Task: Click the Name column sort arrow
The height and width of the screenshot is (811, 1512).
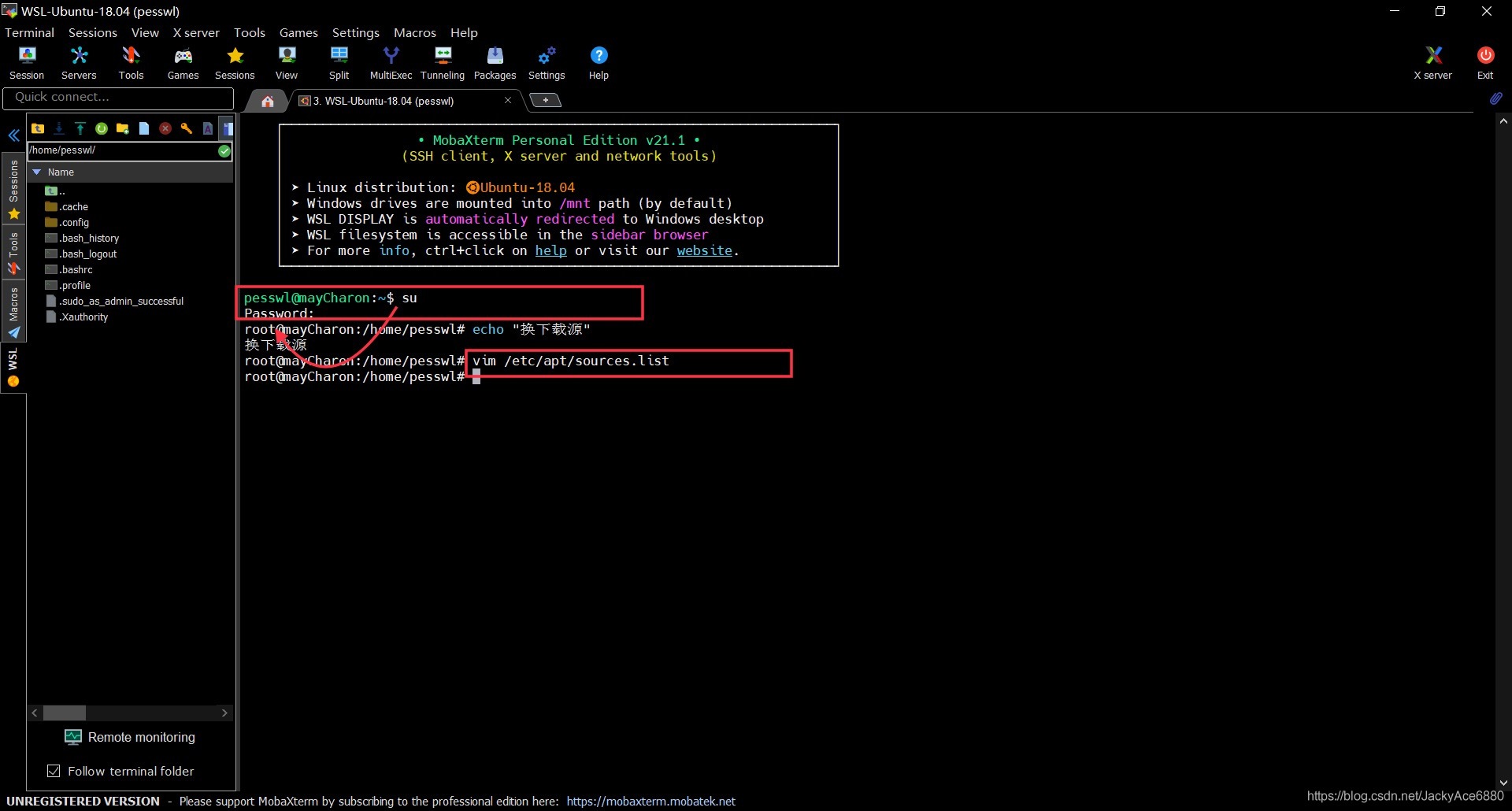Action: pyautogui.click(x=36, y=172)
